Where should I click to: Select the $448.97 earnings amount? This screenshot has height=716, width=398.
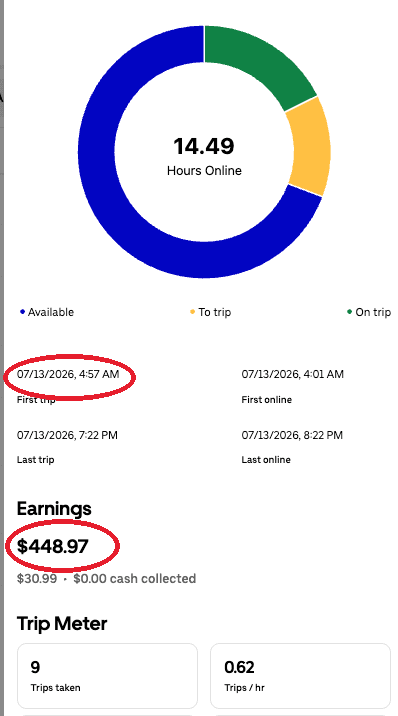coord(52,546)
